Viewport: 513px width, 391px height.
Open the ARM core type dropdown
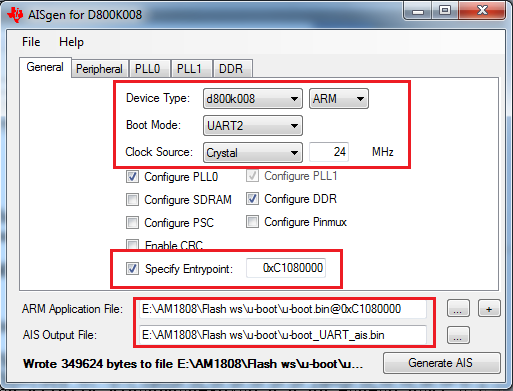(x=339, y=99)
